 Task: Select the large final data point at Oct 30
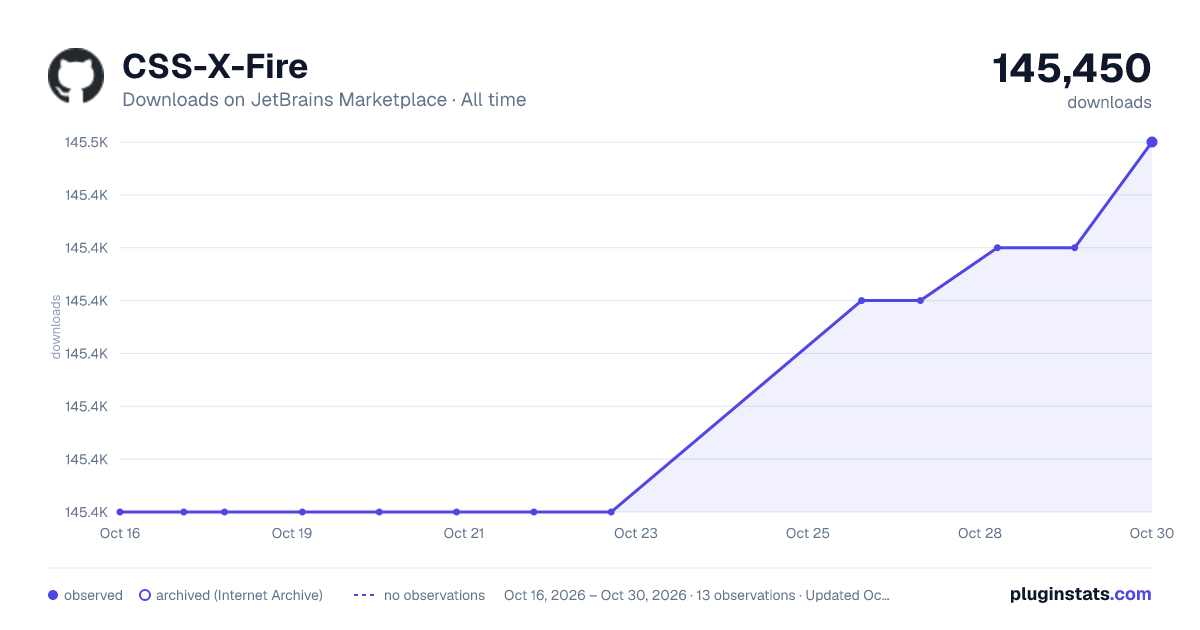[1152, 142]
